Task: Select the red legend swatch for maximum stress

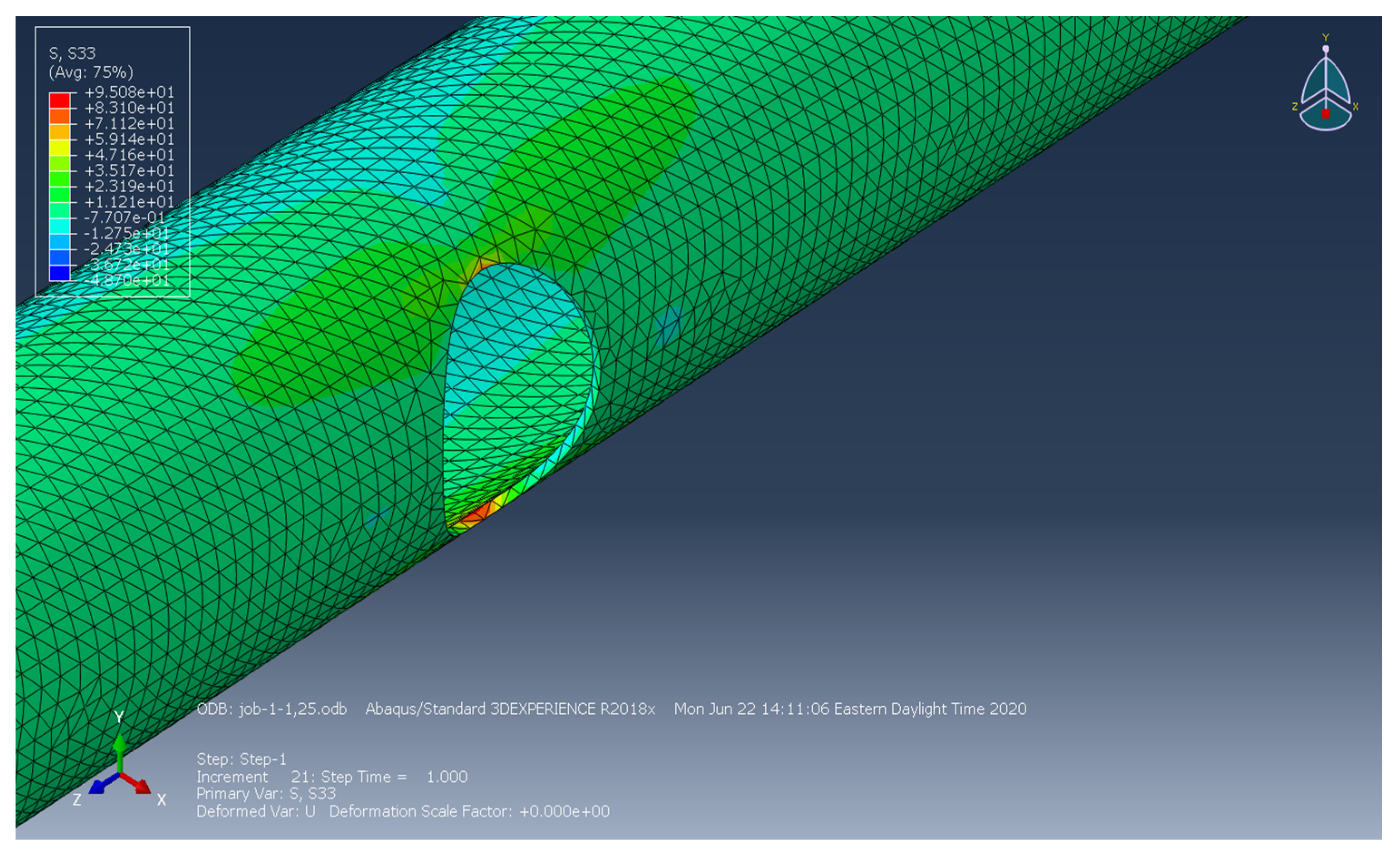Action: pos(60,101)
